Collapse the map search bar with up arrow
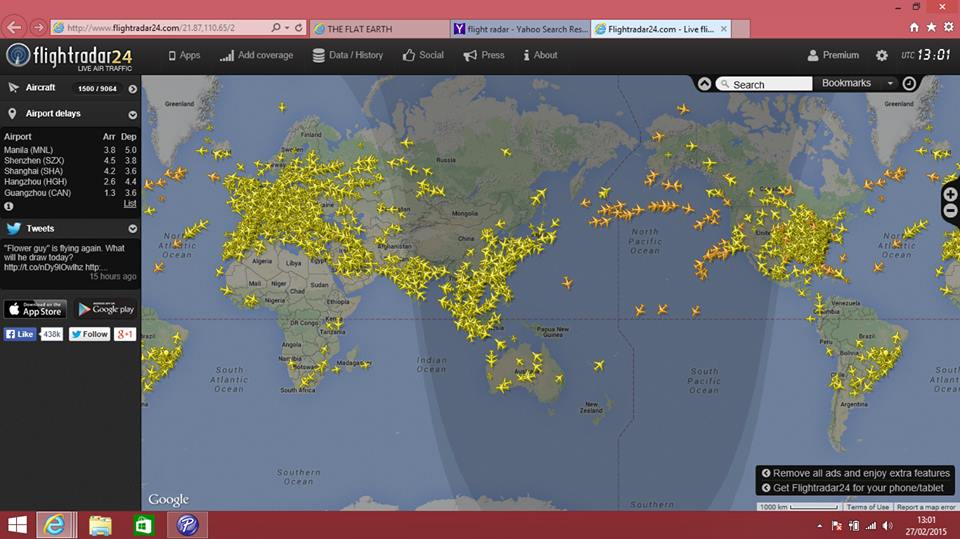 tap(705, 84)
